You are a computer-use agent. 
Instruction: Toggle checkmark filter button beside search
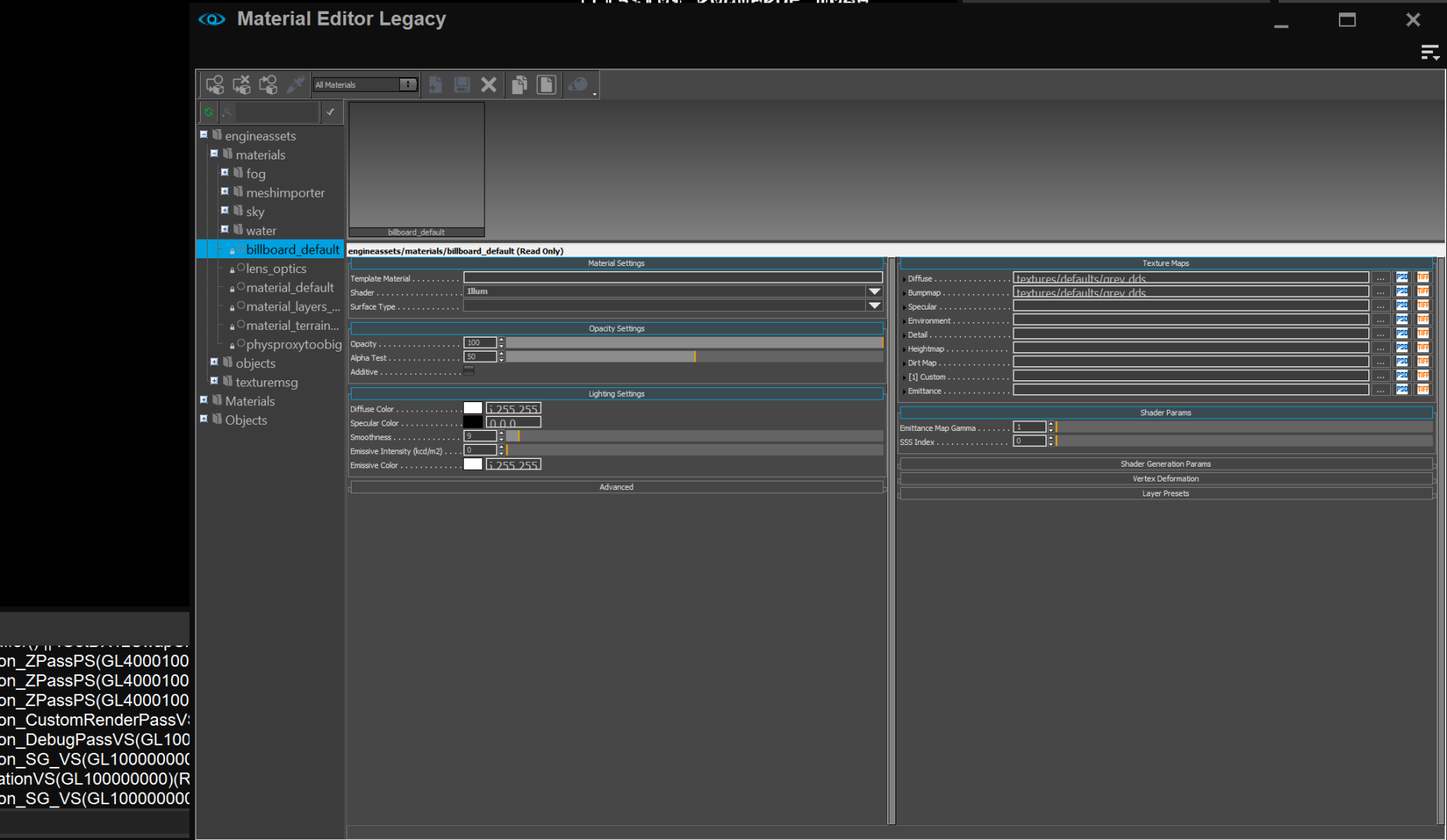(331, 112)
